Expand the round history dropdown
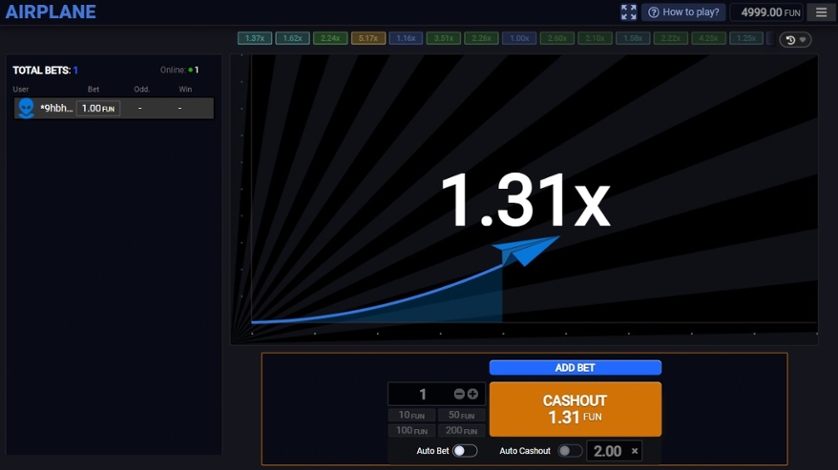 click(x=797, y=40)
